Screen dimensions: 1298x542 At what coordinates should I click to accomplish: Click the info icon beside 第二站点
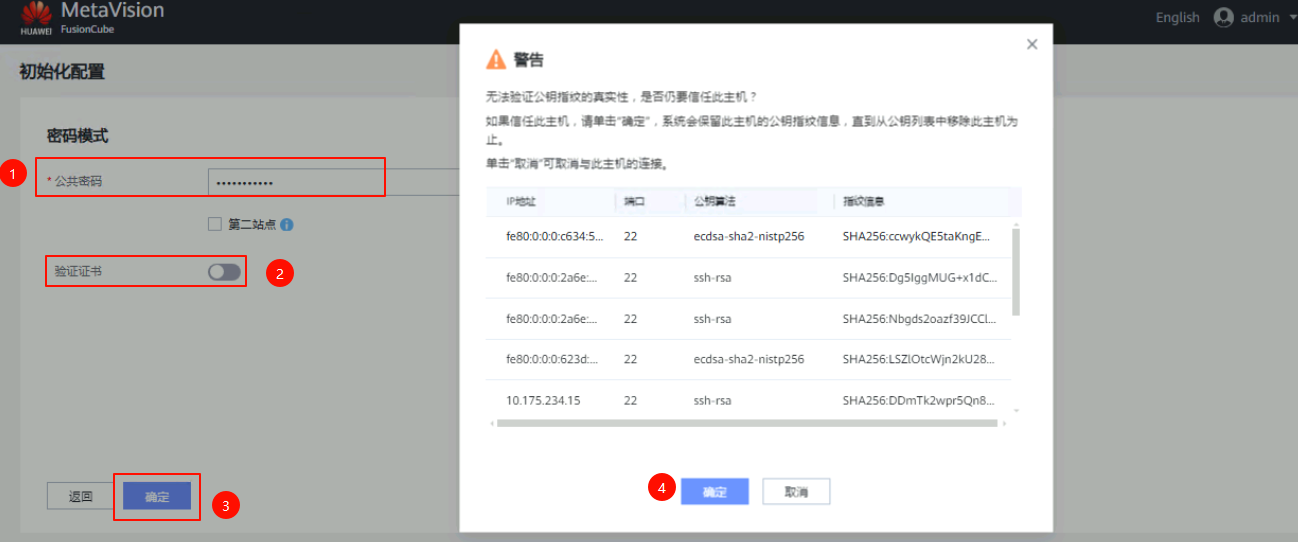pyautogui.click(x=287, y=225)
